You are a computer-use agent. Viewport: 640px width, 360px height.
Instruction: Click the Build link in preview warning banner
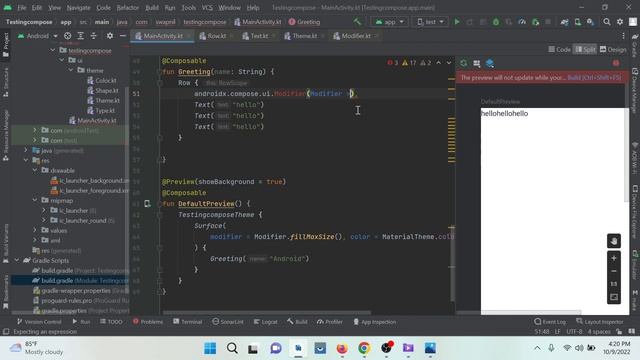click(594, 78)
